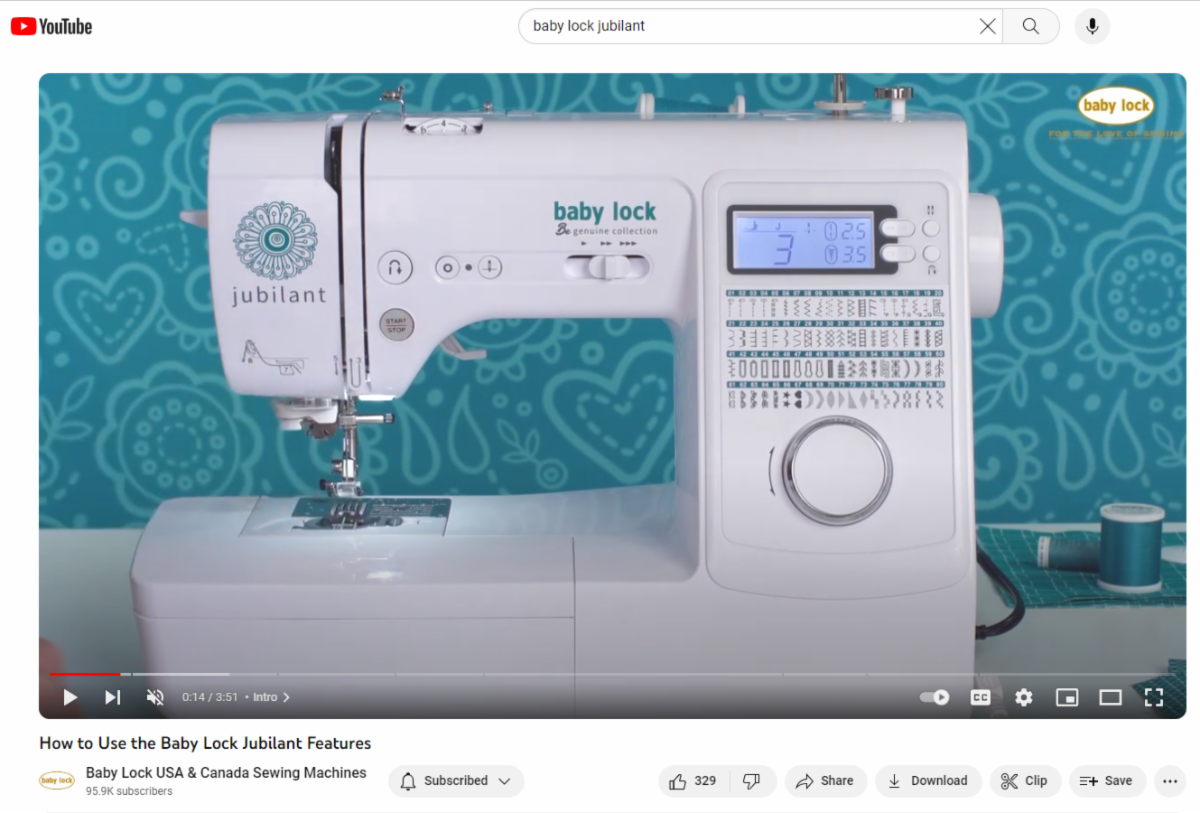Enter full screen mode
Image resolution: width=1200 pixels, height=813 pixels.
pos(1153,697)
